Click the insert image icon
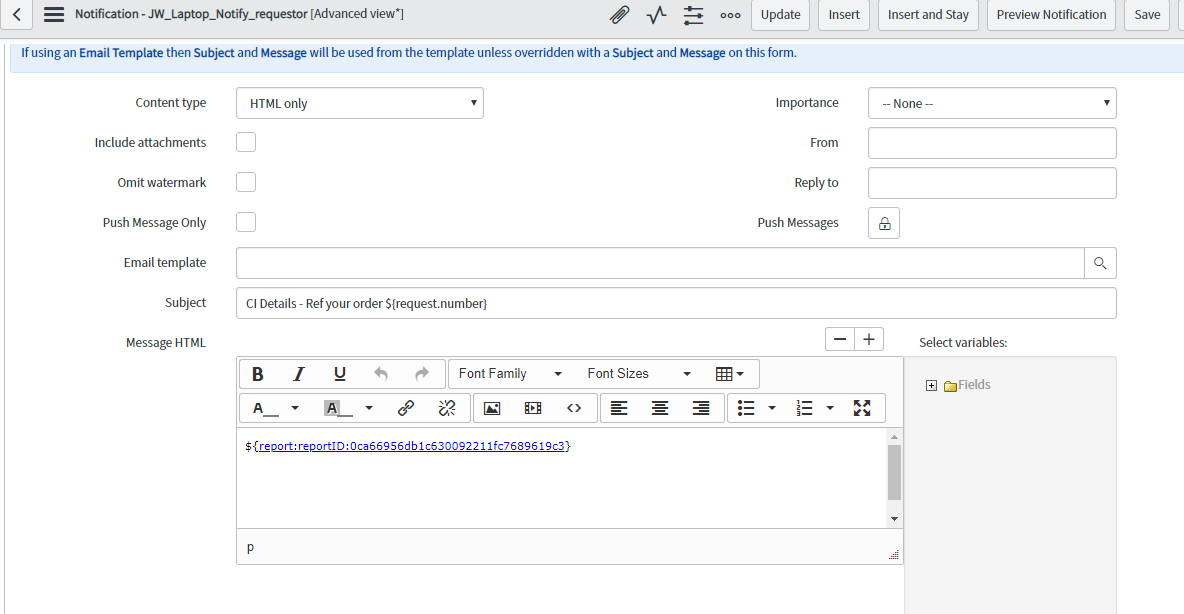The width and height of the screenshot is (1184, 614). click(492, 409)
